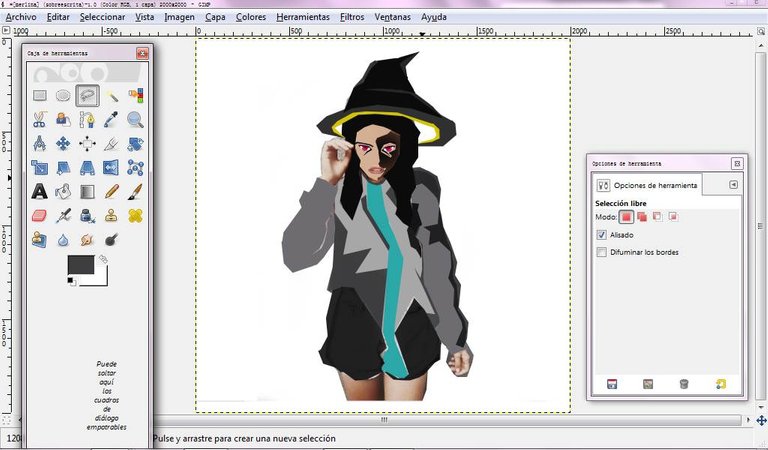Choose Intersect with selection mode
768x450 pixels.
tap(673, 217)
